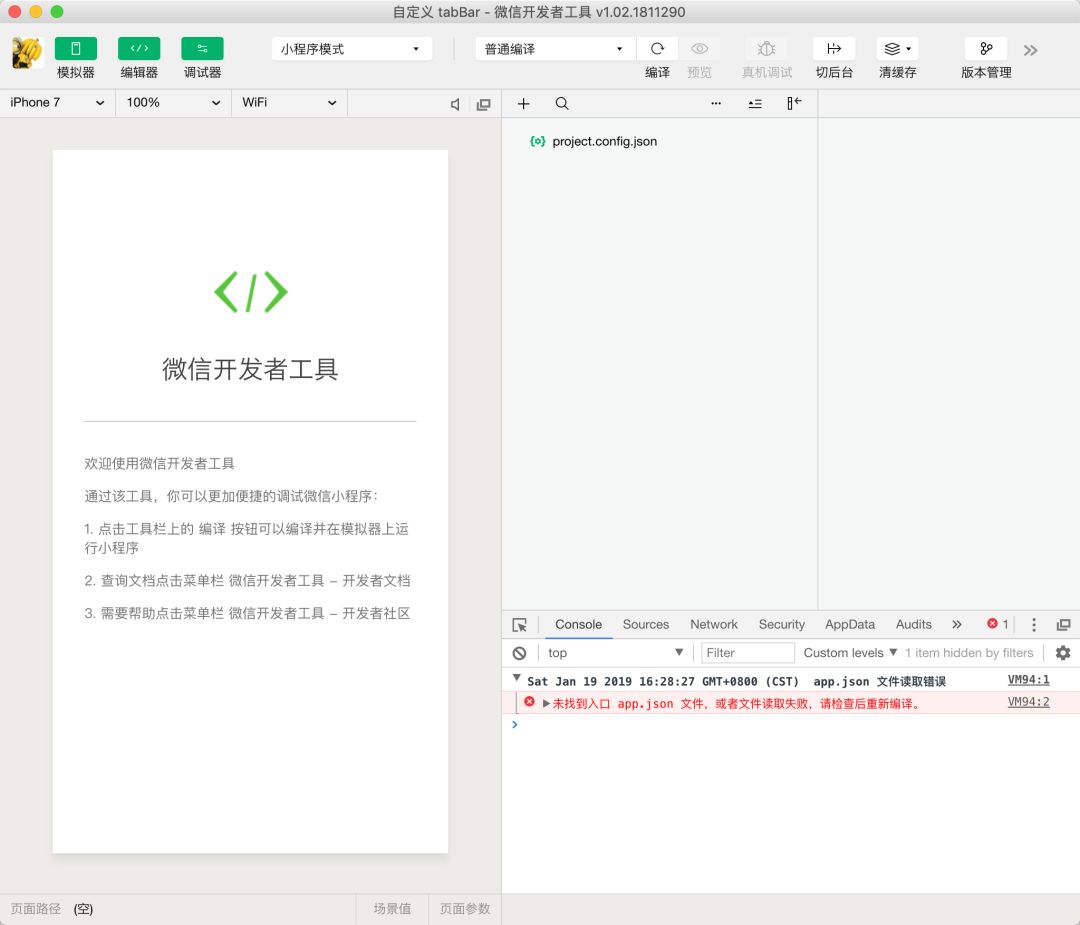1080x925 pixels.
Task: Undock devtools into separate window icon
Action: click(x=1063, y=625)
